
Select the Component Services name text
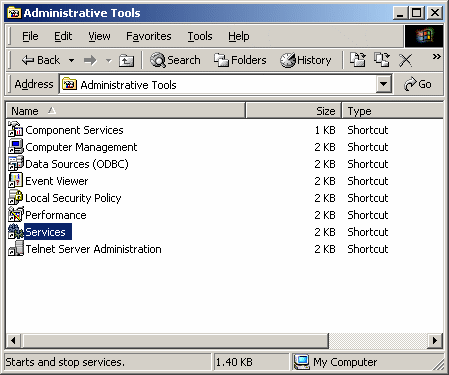[x=74, y=130]
